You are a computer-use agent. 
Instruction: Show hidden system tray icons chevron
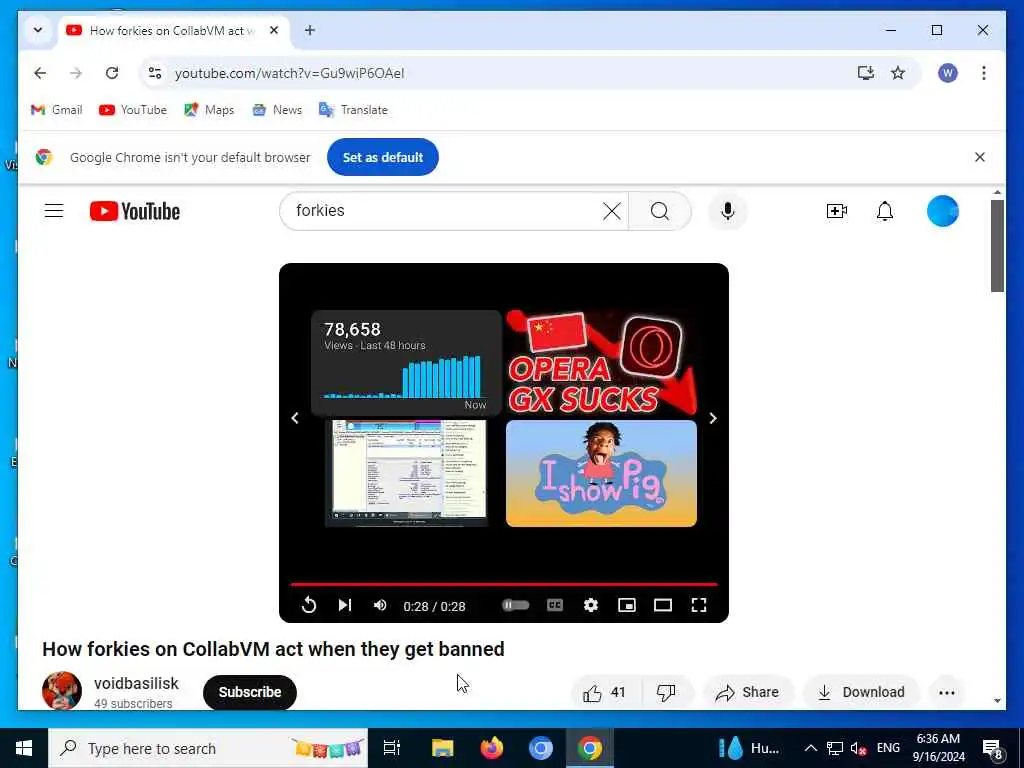point(810,748)
